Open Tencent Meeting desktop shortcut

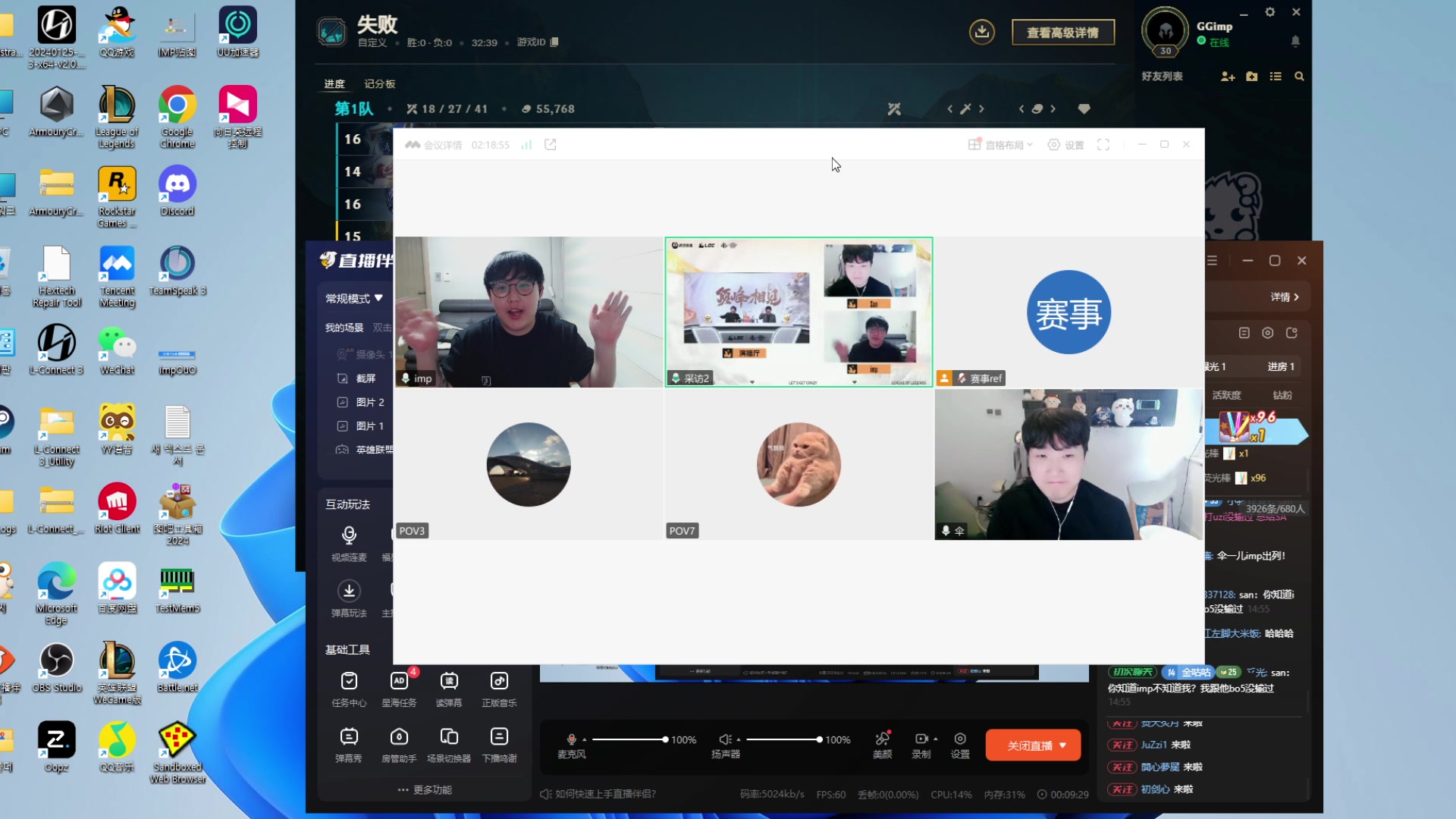[117, 277]
